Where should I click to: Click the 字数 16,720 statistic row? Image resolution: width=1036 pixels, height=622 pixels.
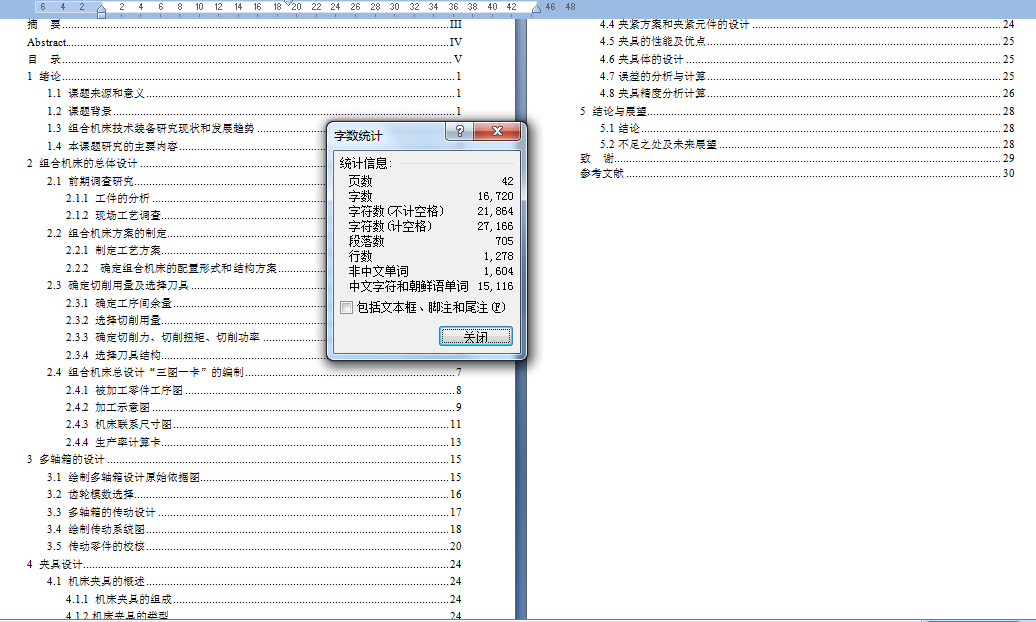431,196
